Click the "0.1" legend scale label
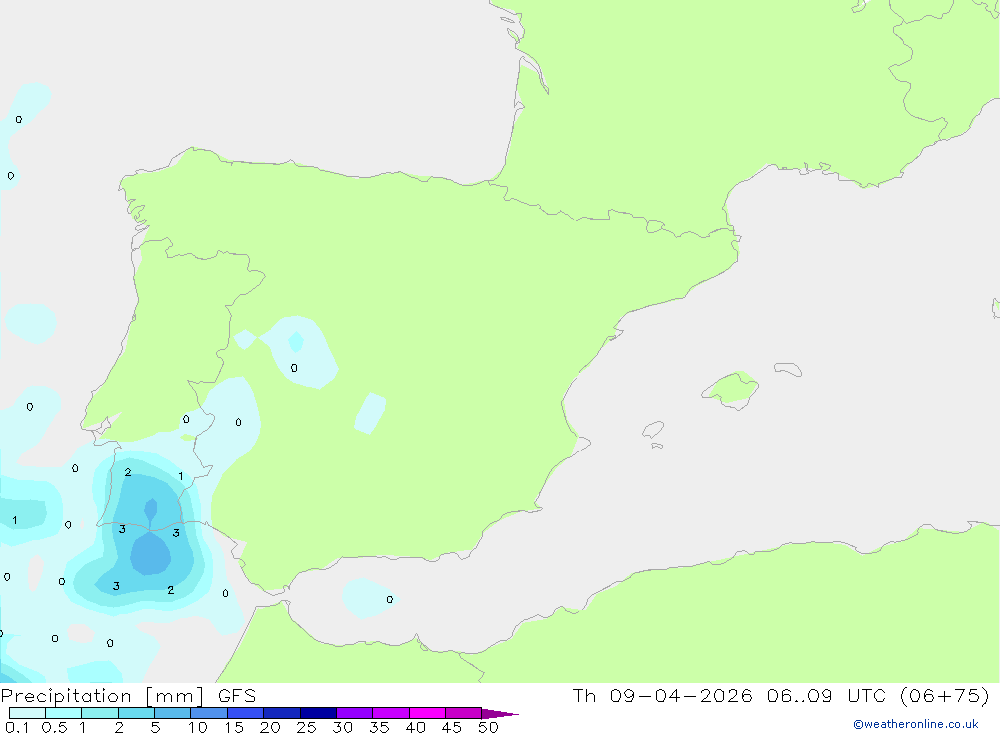Viewport: 1000px width, 733px height. tap(17, 727)
